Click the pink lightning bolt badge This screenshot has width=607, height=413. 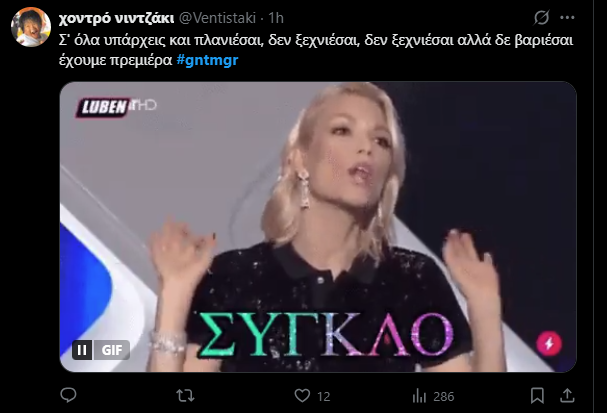(x=549, y=343)
